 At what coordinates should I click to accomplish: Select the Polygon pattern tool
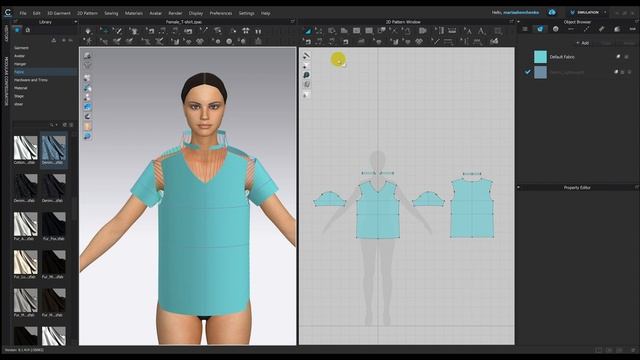click(344, 31)
